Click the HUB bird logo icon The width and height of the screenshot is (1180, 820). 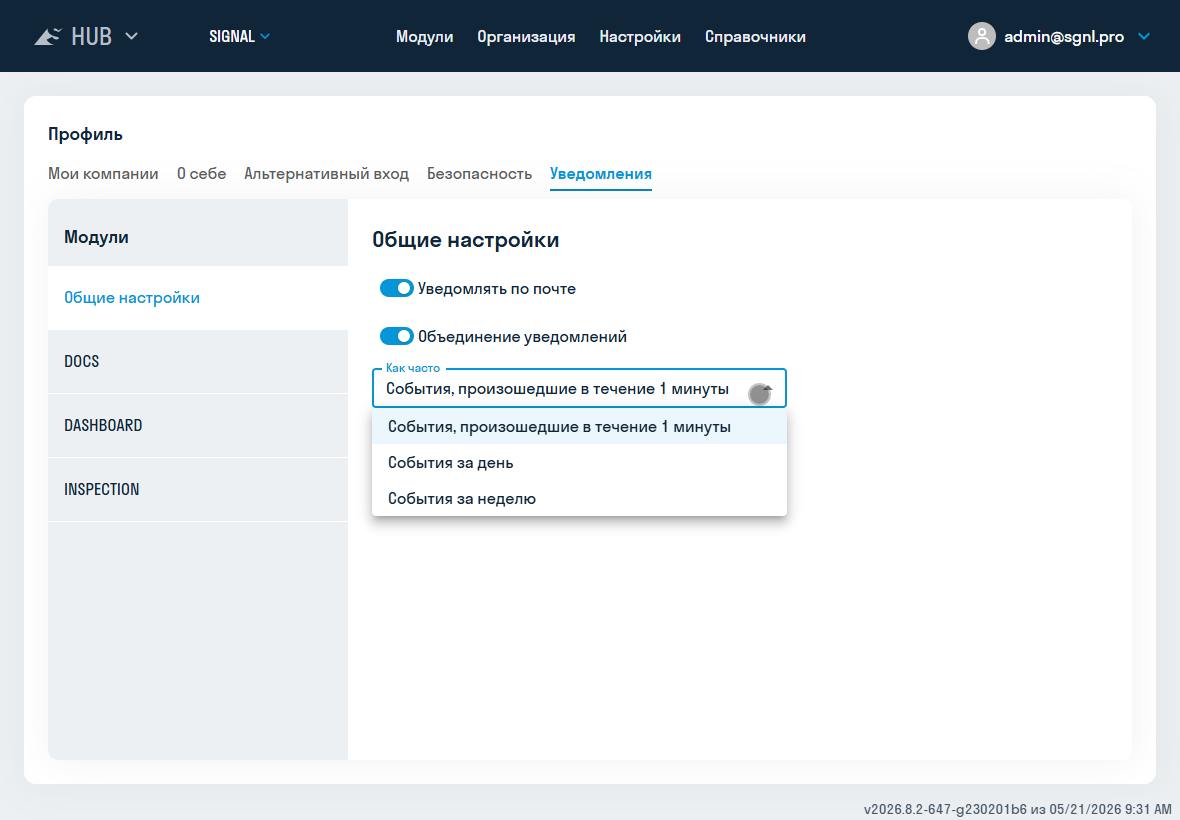pyautogui.click(x=47, y=36)
